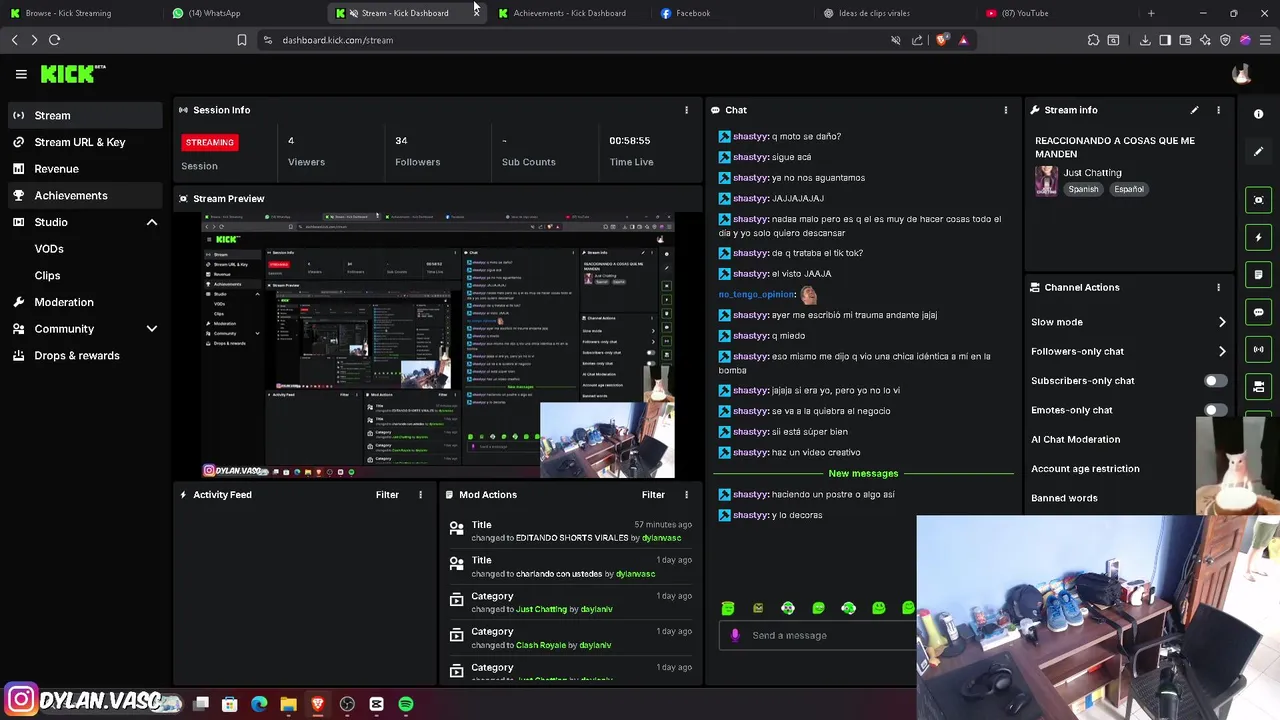Insert the first green halo emote
The width and height of the screenshot is (1280, 720).
[728, 608]
